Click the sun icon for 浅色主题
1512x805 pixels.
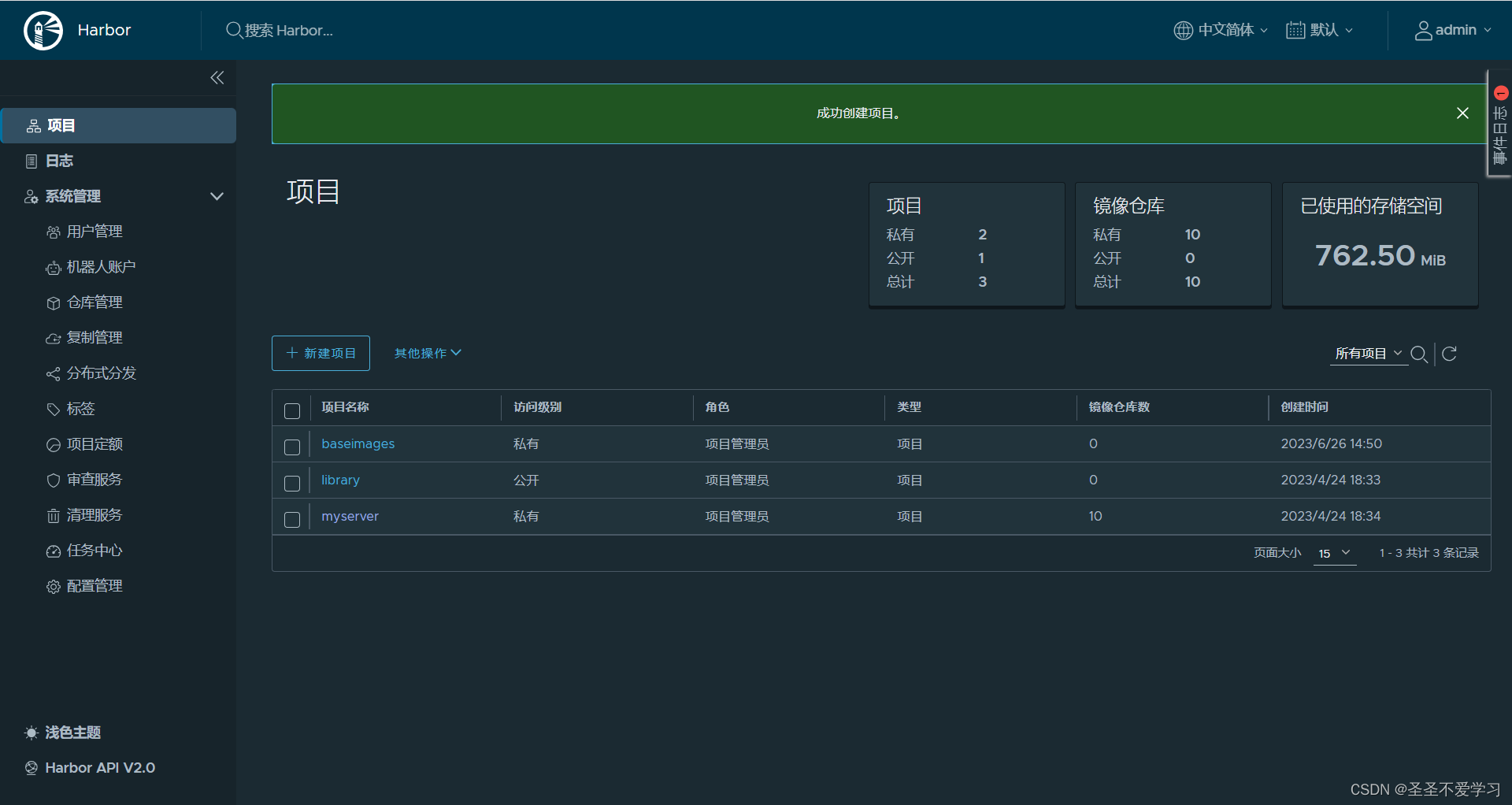click(x=31, y=733)
